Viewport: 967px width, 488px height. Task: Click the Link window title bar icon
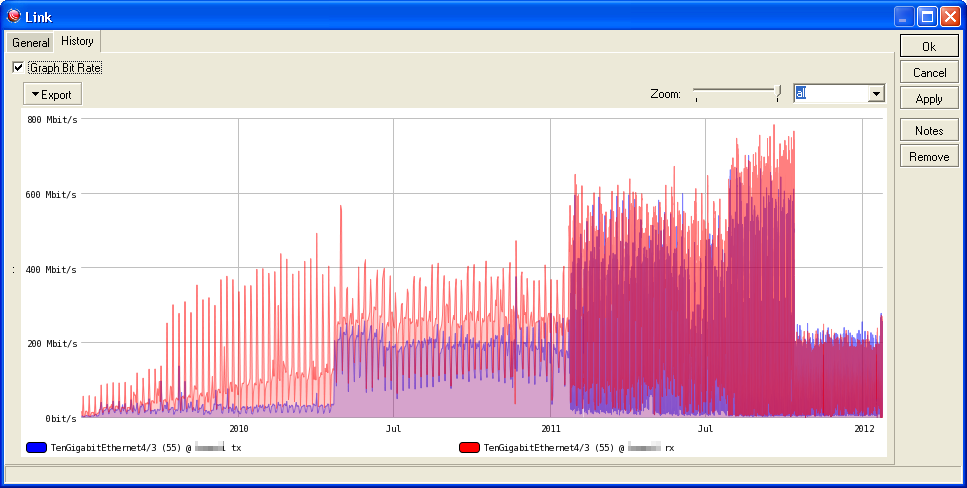coord(13,16)
